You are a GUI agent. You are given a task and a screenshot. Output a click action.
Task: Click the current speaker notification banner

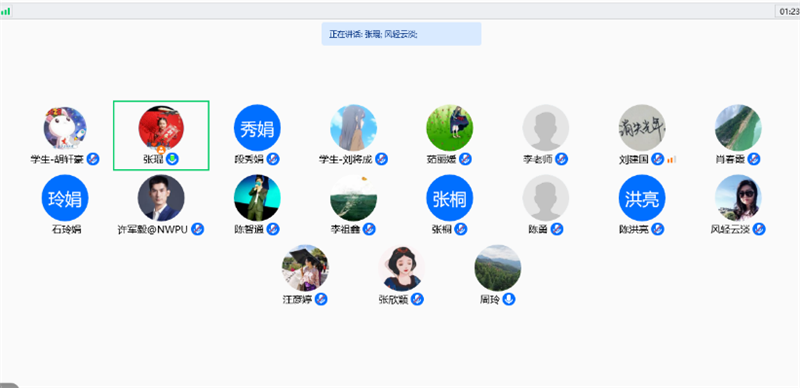pyautogui.click(x=401, y=34)
